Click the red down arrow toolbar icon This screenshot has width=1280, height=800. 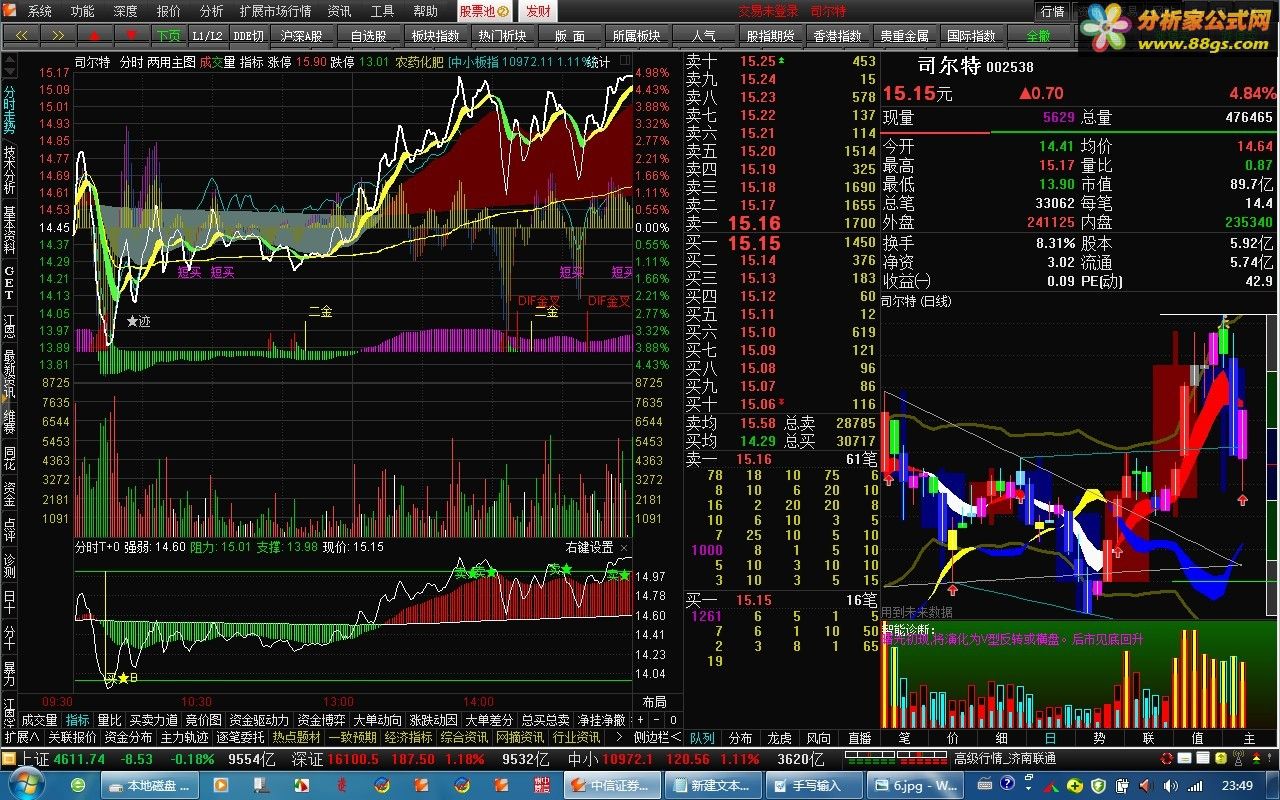pyautogui.click(x=132, y=35)
